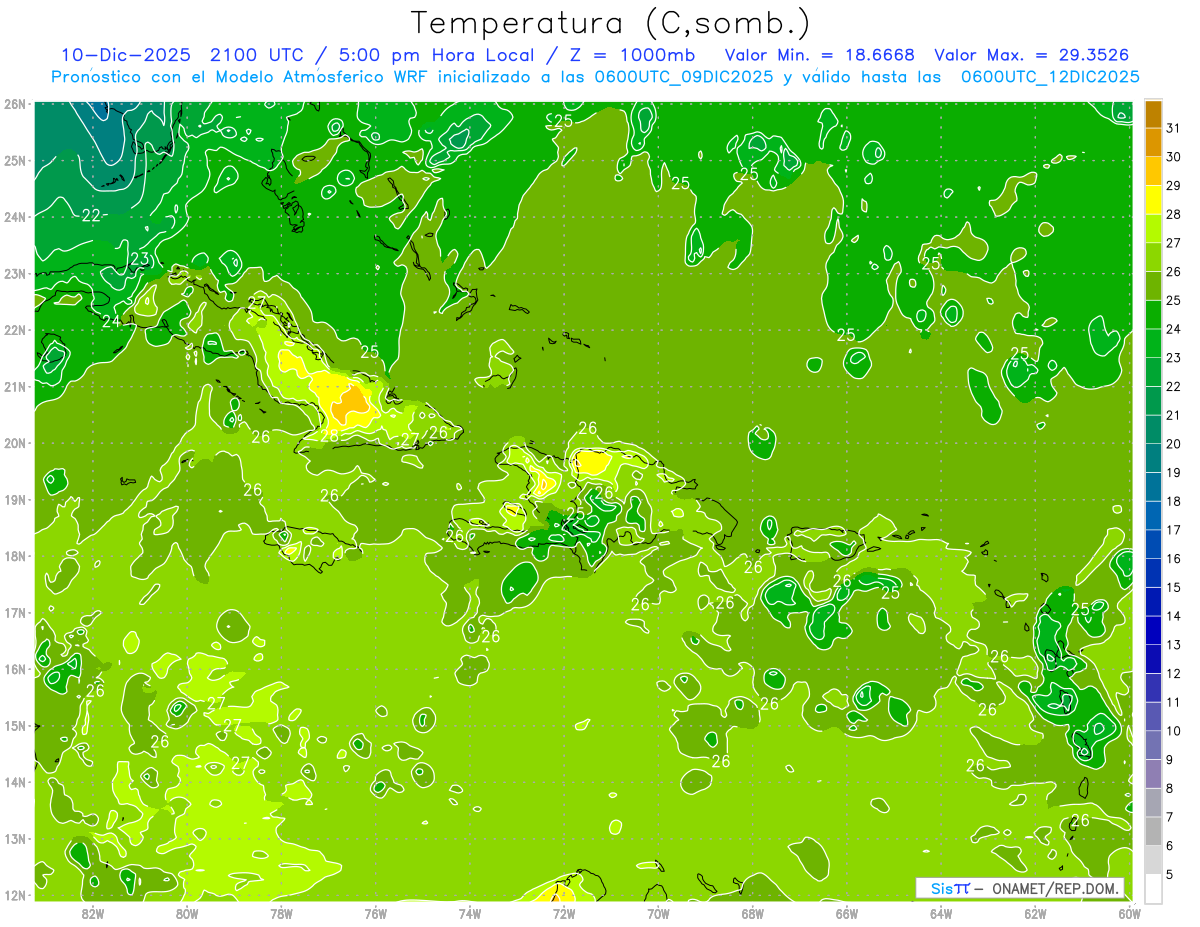Click the contour label "22" on the map

91,215
